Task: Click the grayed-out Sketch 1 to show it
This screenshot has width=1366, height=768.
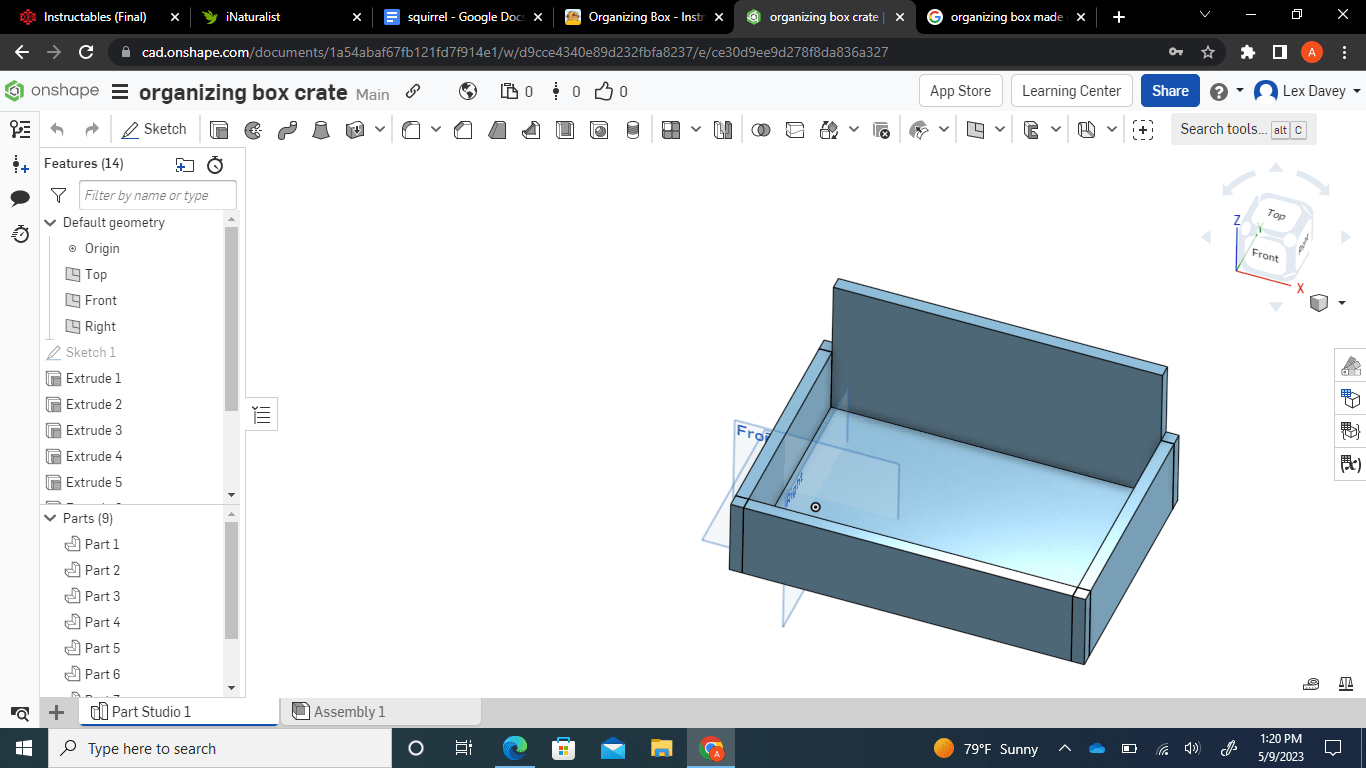Action: tap(88, 352)
